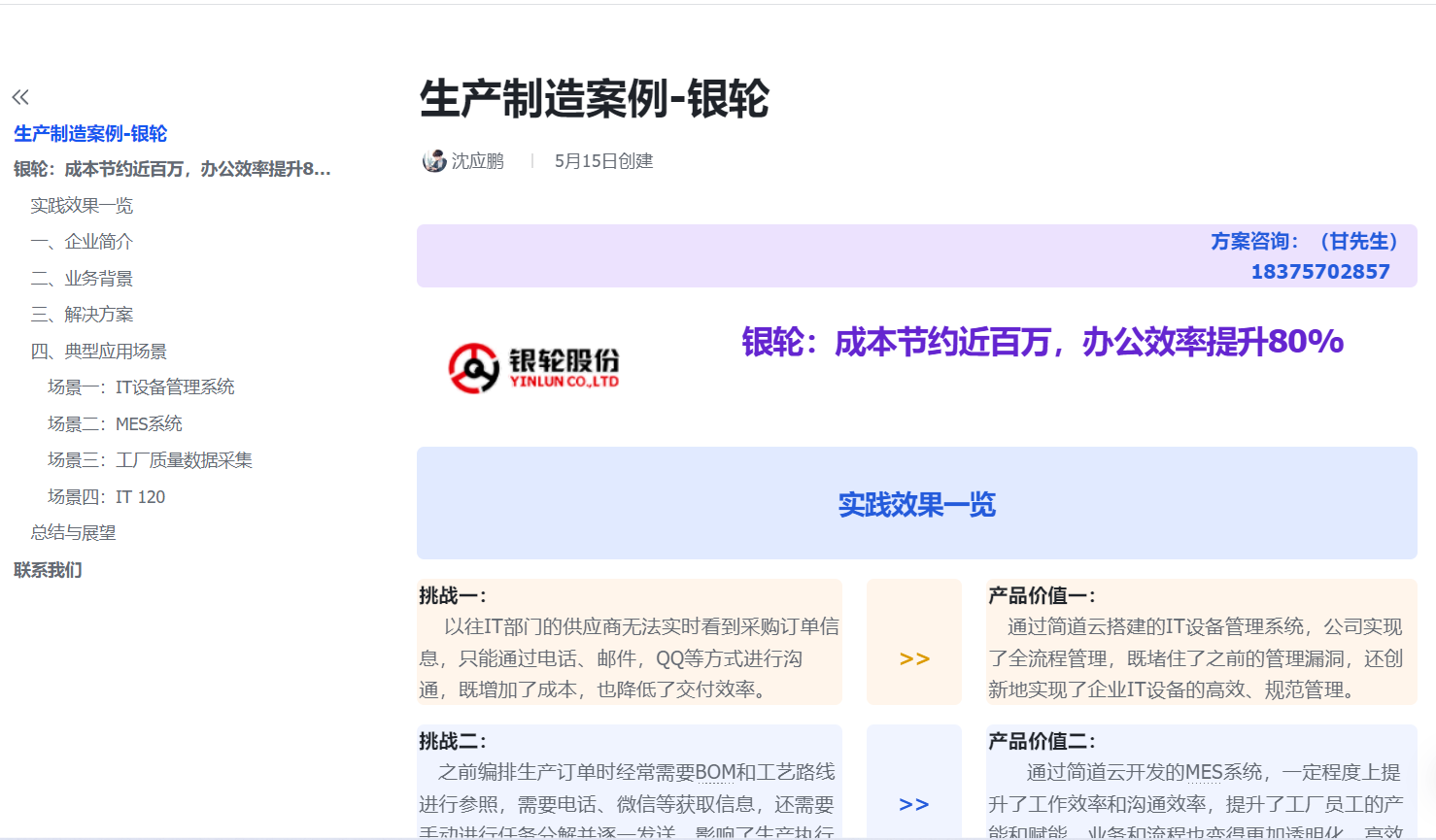Collapse the outline sidebar with double-chevron icon
The height and width of the screenshot is (840, 1436).
(20, 97)
